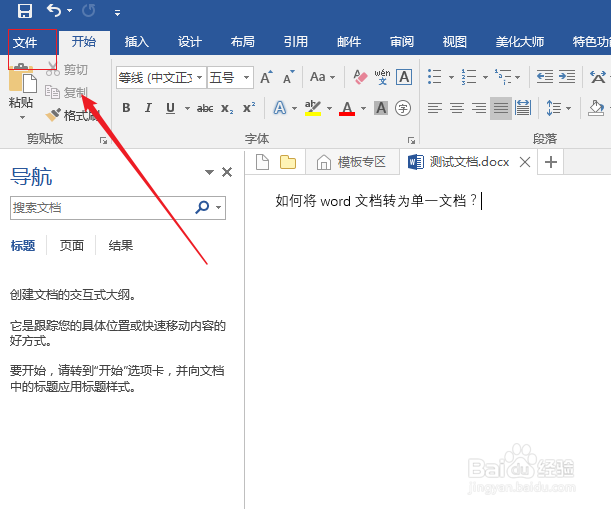
Task: Switch to the 邮件 ribbon tab
Action: tap(349, 42)
